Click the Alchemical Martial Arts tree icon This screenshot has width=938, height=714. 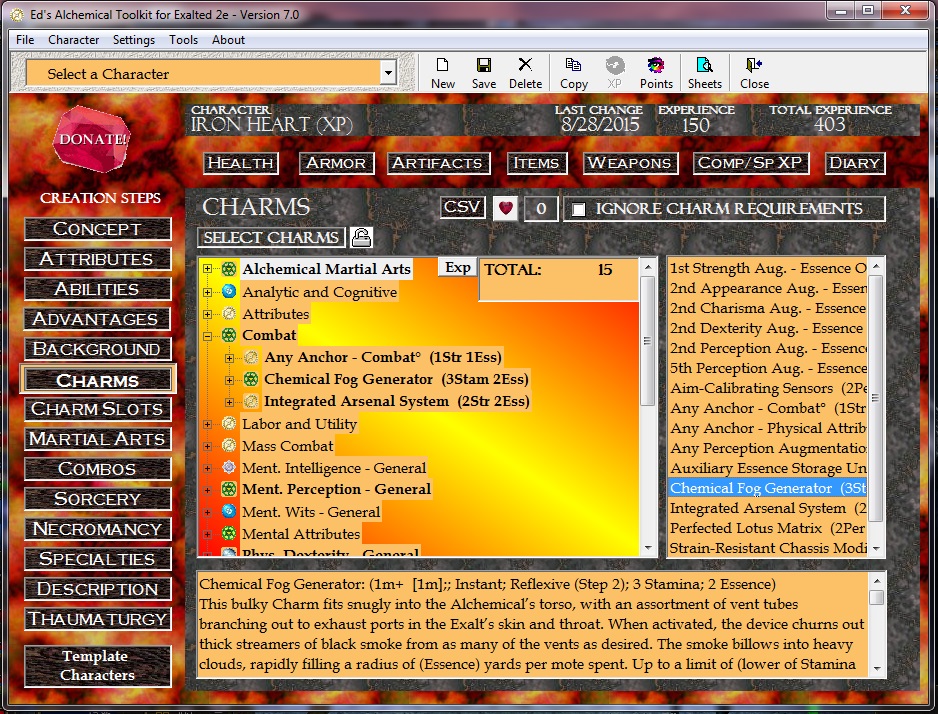point(229,269)
